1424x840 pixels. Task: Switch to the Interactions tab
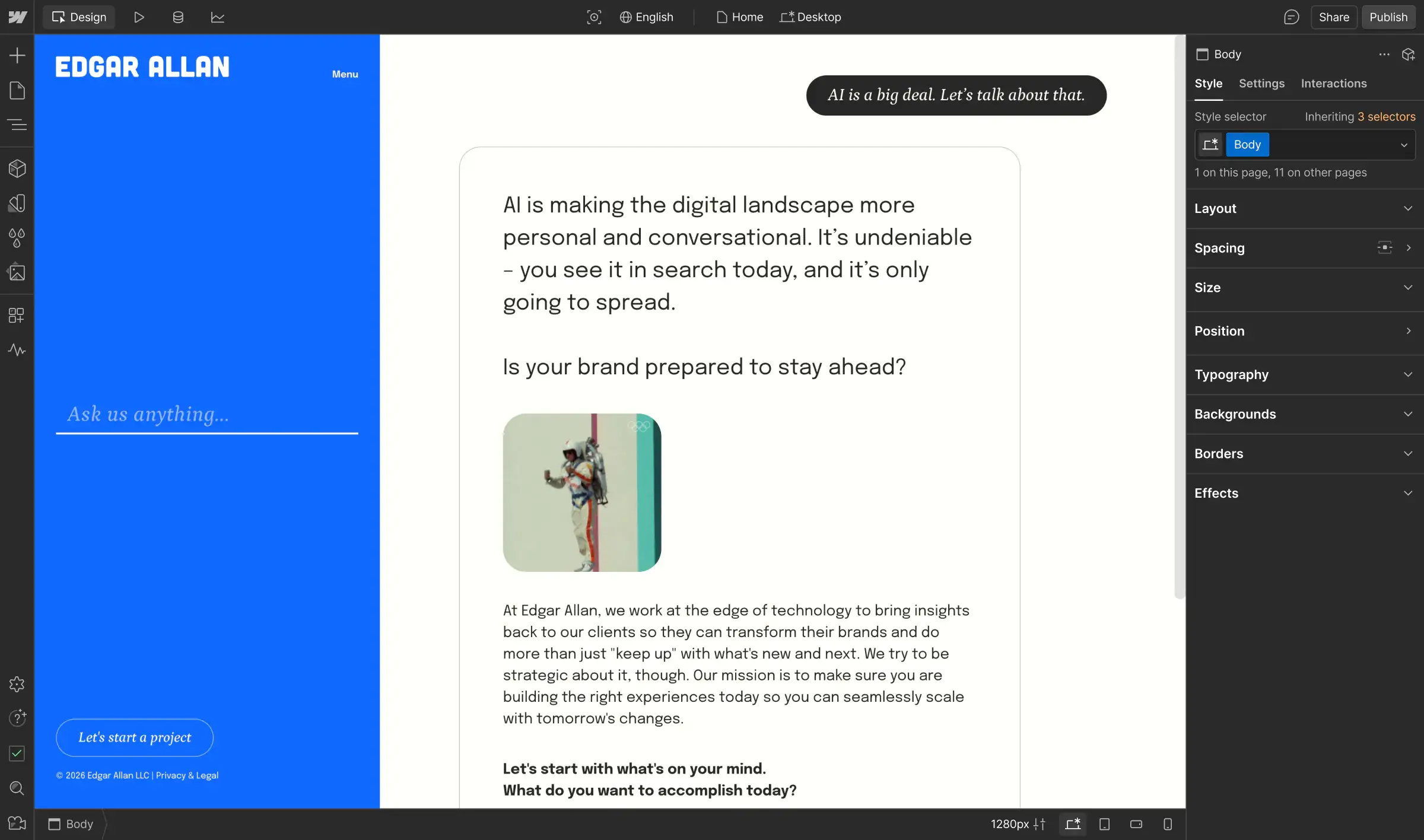[x=1333, y=84]
